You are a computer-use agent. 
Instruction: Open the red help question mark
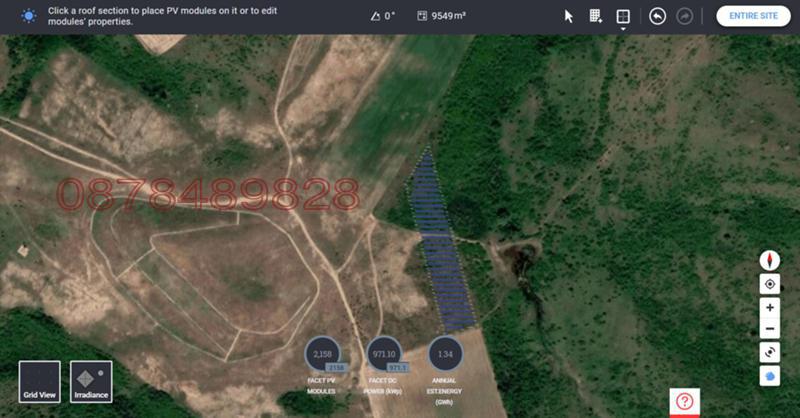coord(684,401)
